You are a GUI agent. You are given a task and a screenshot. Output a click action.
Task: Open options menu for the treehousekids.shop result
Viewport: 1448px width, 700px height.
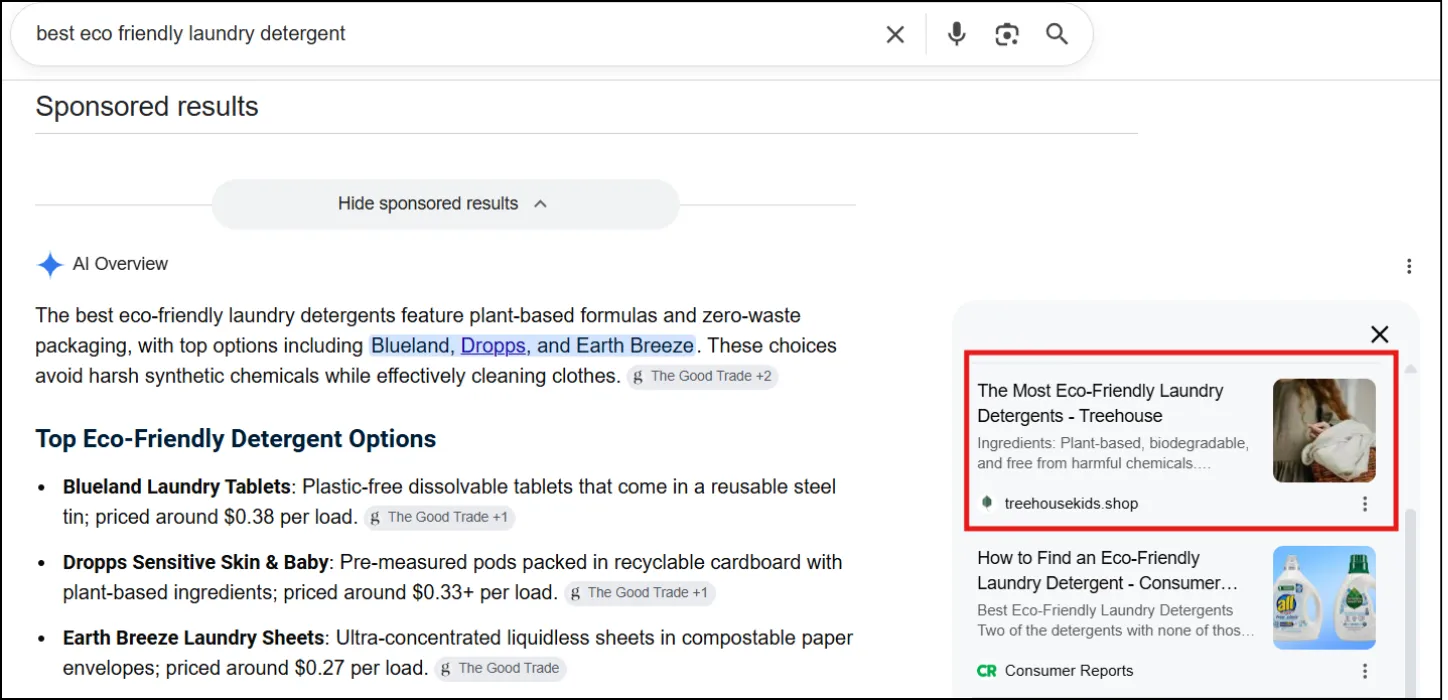(1365, 504)
